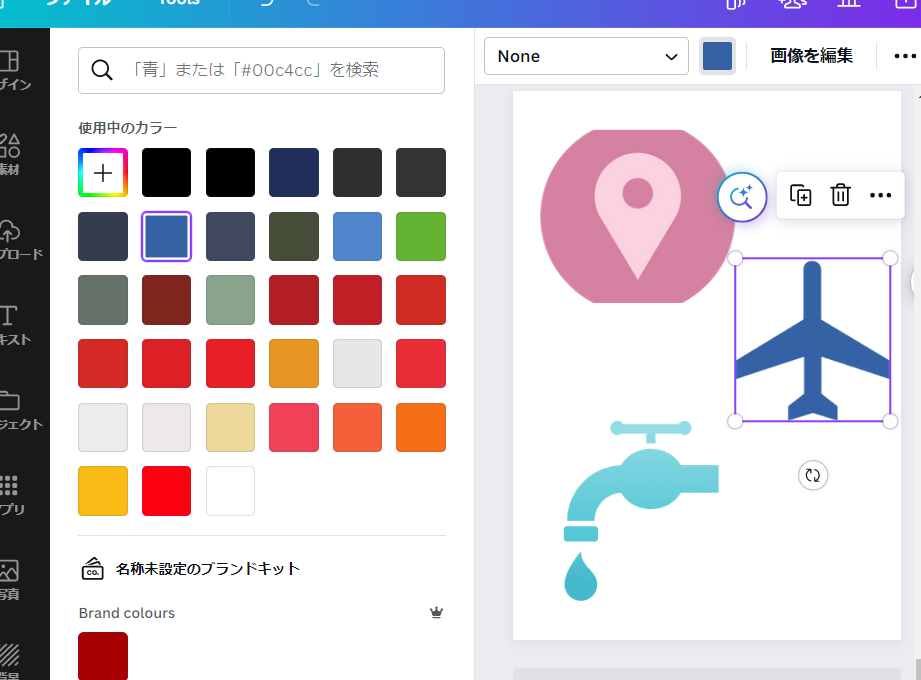Image resolution: width=921 pixels, height=680 pixels.
Task: Apply the dark red Brand colours swatch
Action: pos(103,656)
